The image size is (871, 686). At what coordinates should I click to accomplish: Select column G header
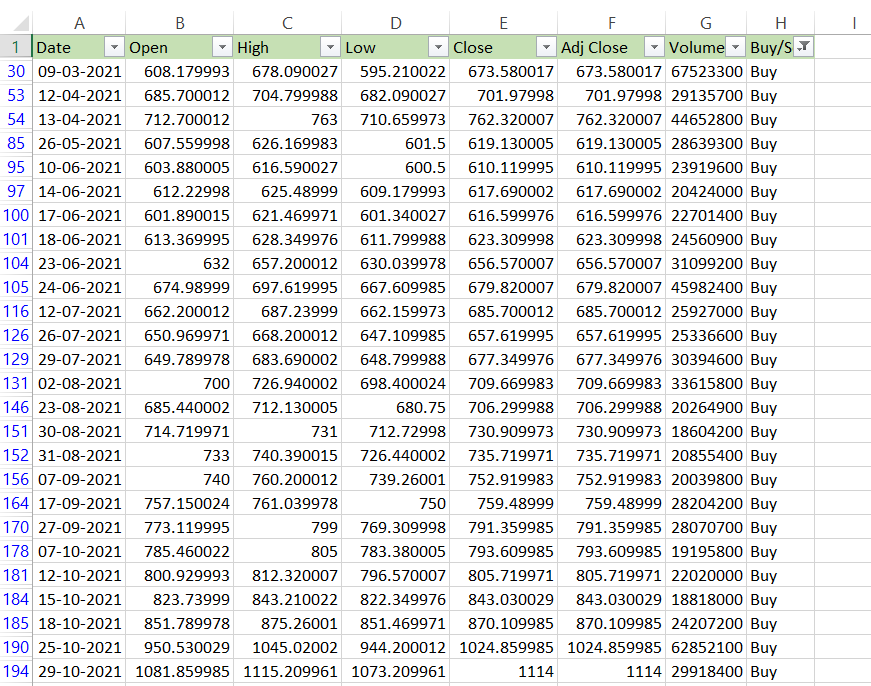coord(706,22)
